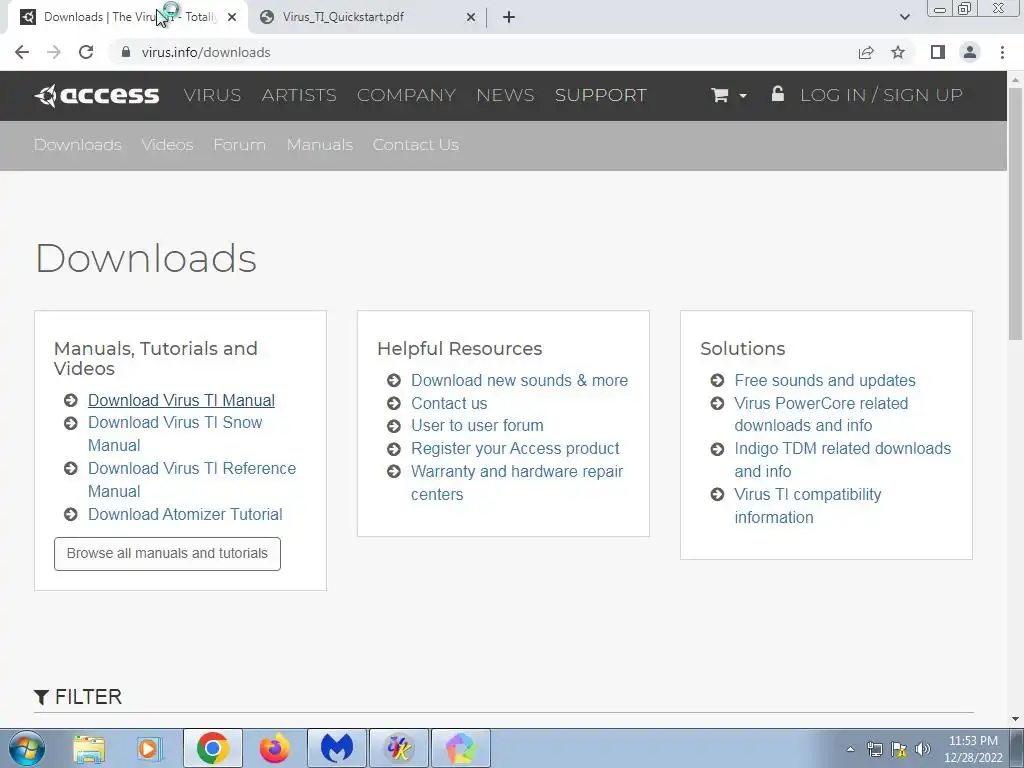The width and height of the screenshot is (1024, 768).
Task: Select Manuals in the support submenu
Action: click(x=320, y=144)
